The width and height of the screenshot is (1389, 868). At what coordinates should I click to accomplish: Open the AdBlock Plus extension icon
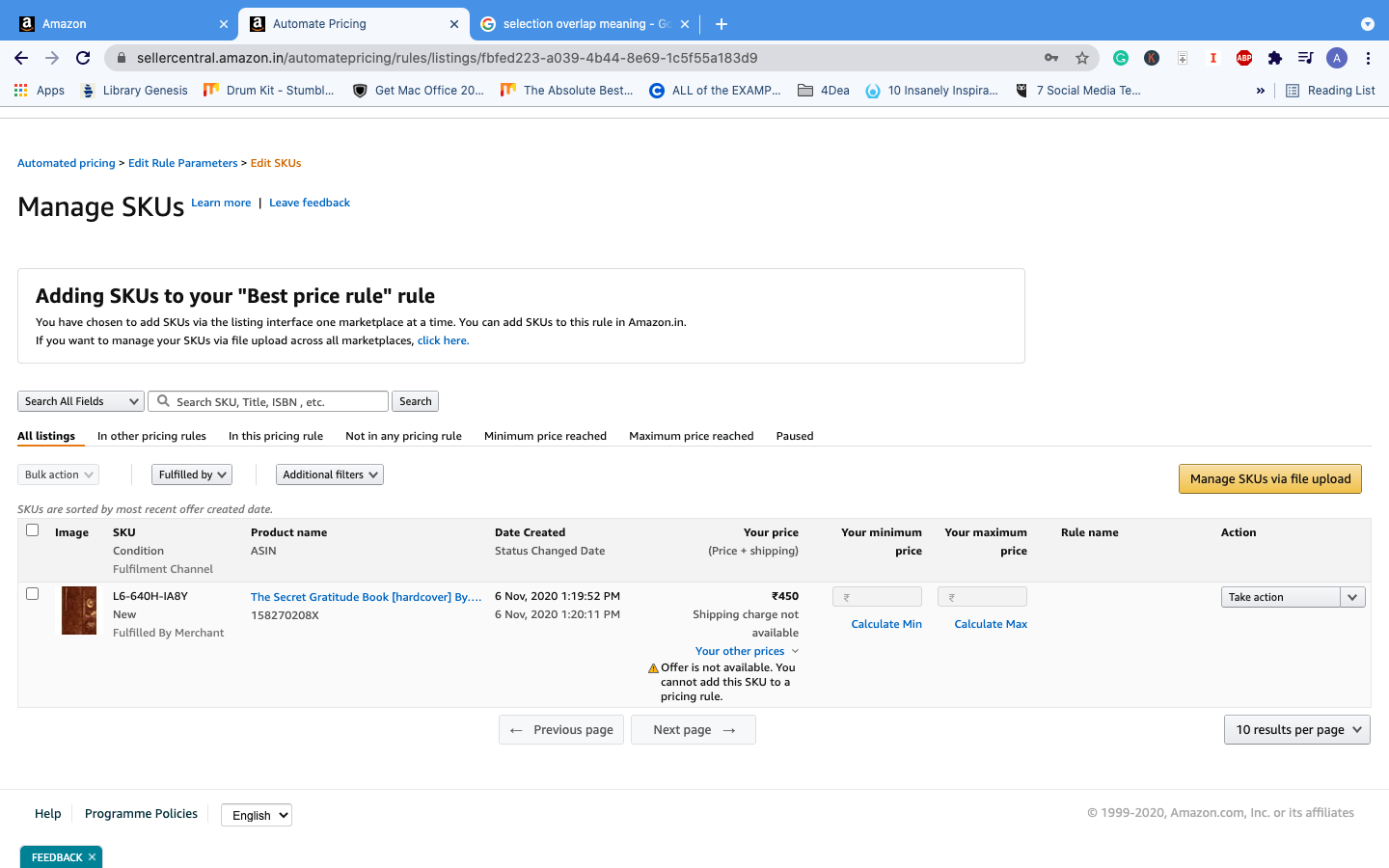coord(1244,58)
